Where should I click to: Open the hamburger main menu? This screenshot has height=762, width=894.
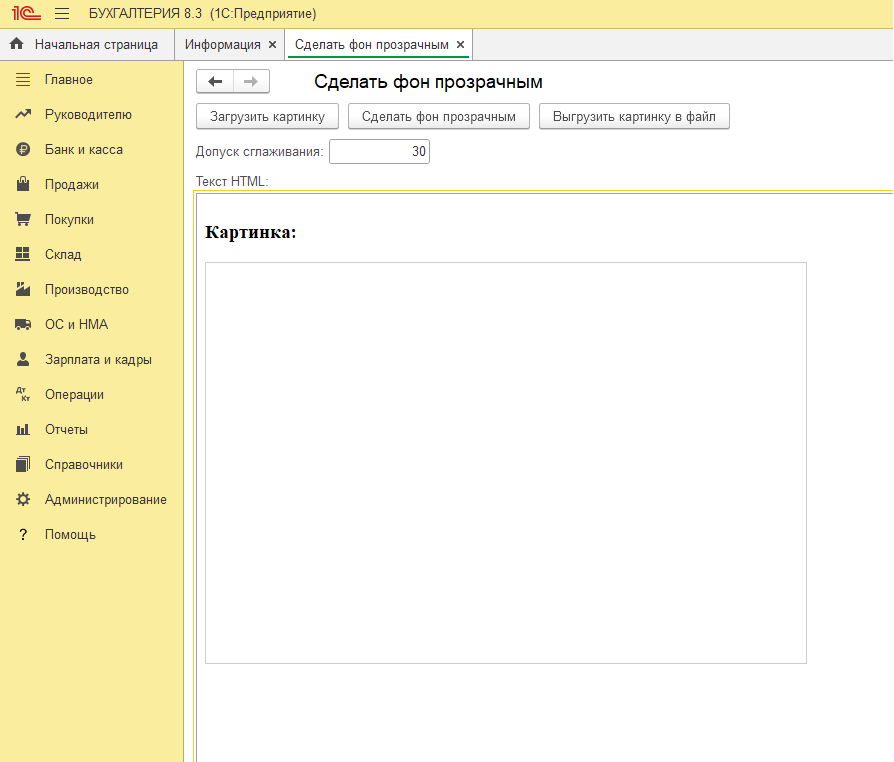[62, 14]
